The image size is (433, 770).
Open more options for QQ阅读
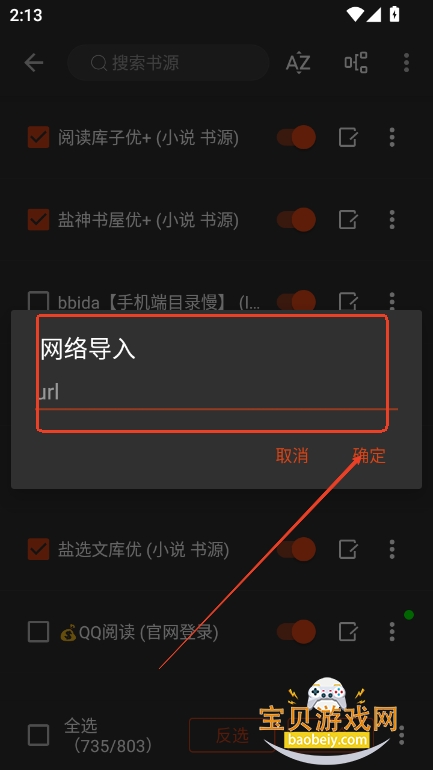(392, 632)
